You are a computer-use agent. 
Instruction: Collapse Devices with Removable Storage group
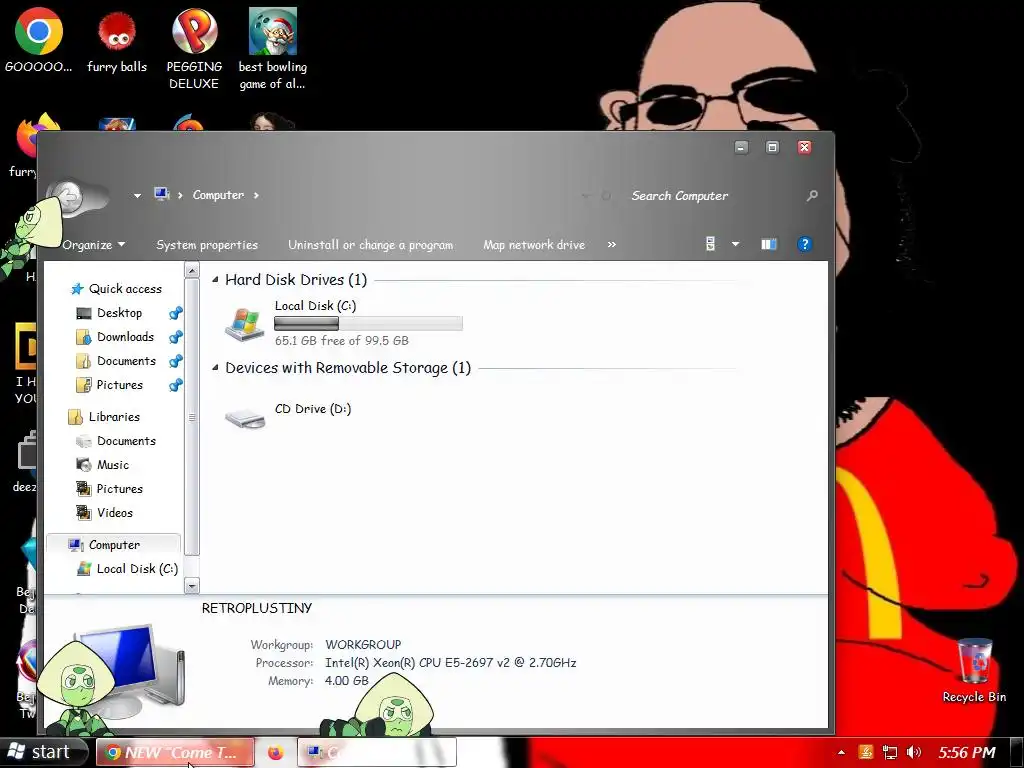[216, 368]
